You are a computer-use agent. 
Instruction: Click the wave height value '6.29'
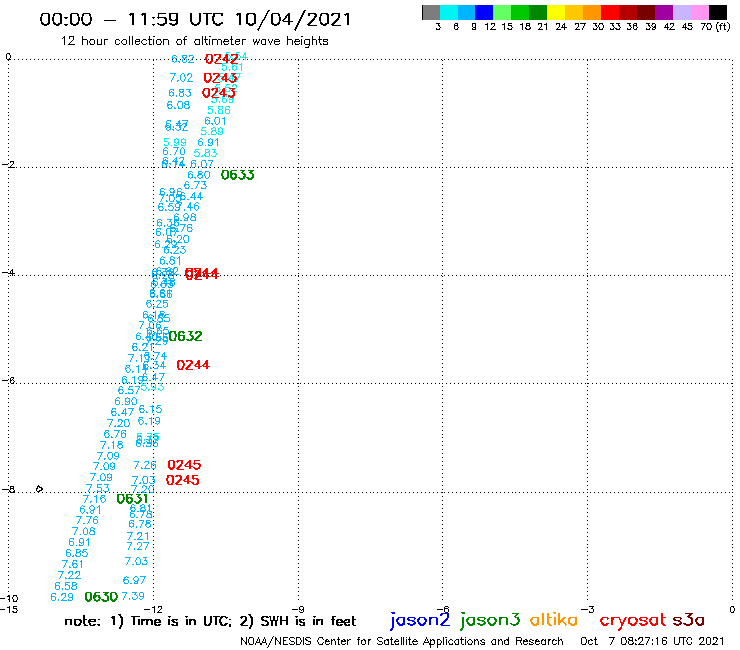pyautogui.click(x=62, y=597)
